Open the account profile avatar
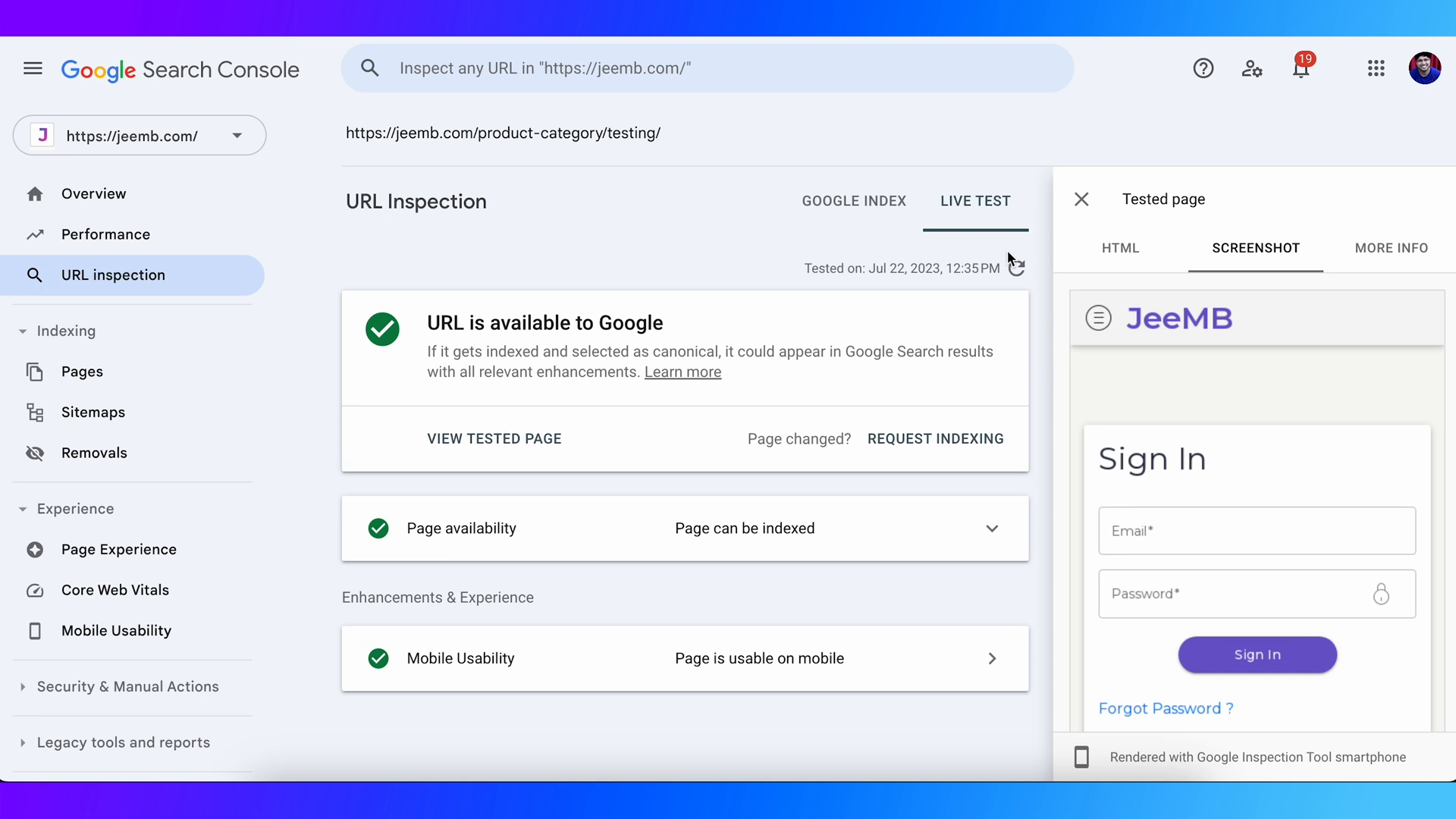Screen dimensions: 1456x819 tap(1425, 68)
